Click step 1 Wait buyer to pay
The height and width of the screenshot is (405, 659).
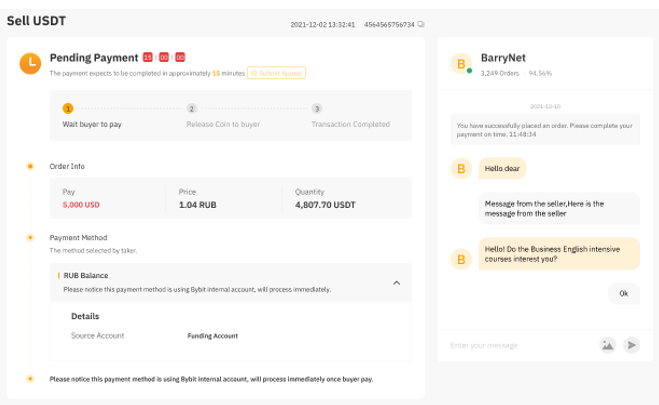click(68, 108)
